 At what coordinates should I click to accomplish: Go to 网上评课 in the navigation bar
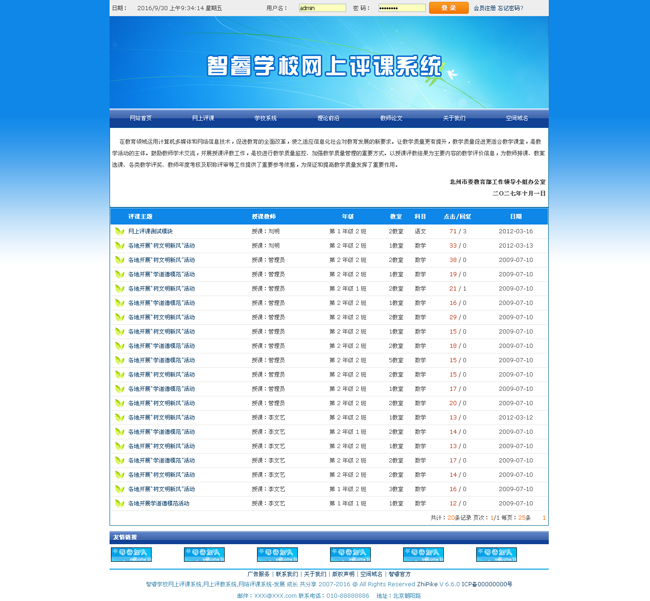pyautogui.click(x=203, y=118)
